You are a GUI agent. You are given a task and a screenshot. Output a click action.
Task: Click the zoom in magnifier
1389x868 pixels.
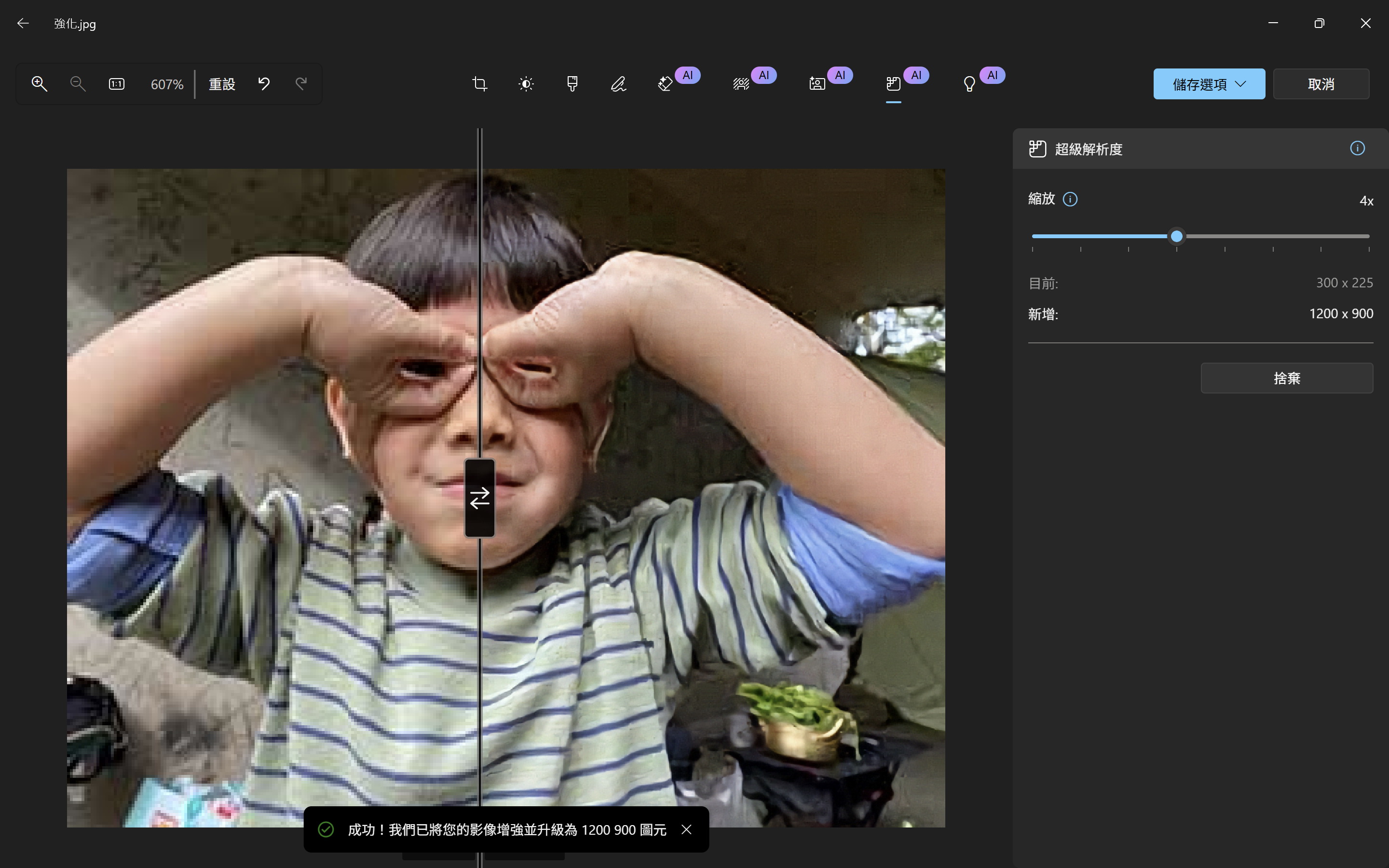pos(39,84)
